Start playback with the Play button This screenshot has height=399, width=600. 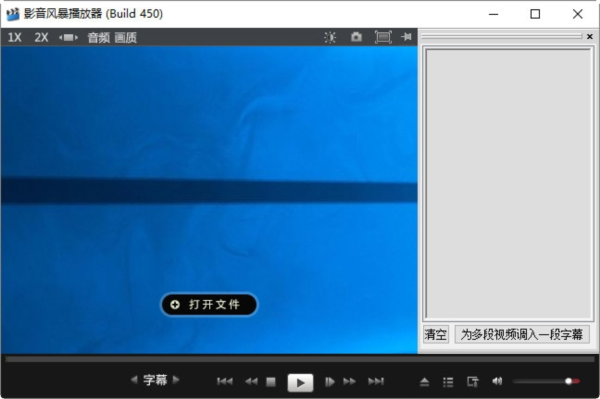(x=300, y=382)
